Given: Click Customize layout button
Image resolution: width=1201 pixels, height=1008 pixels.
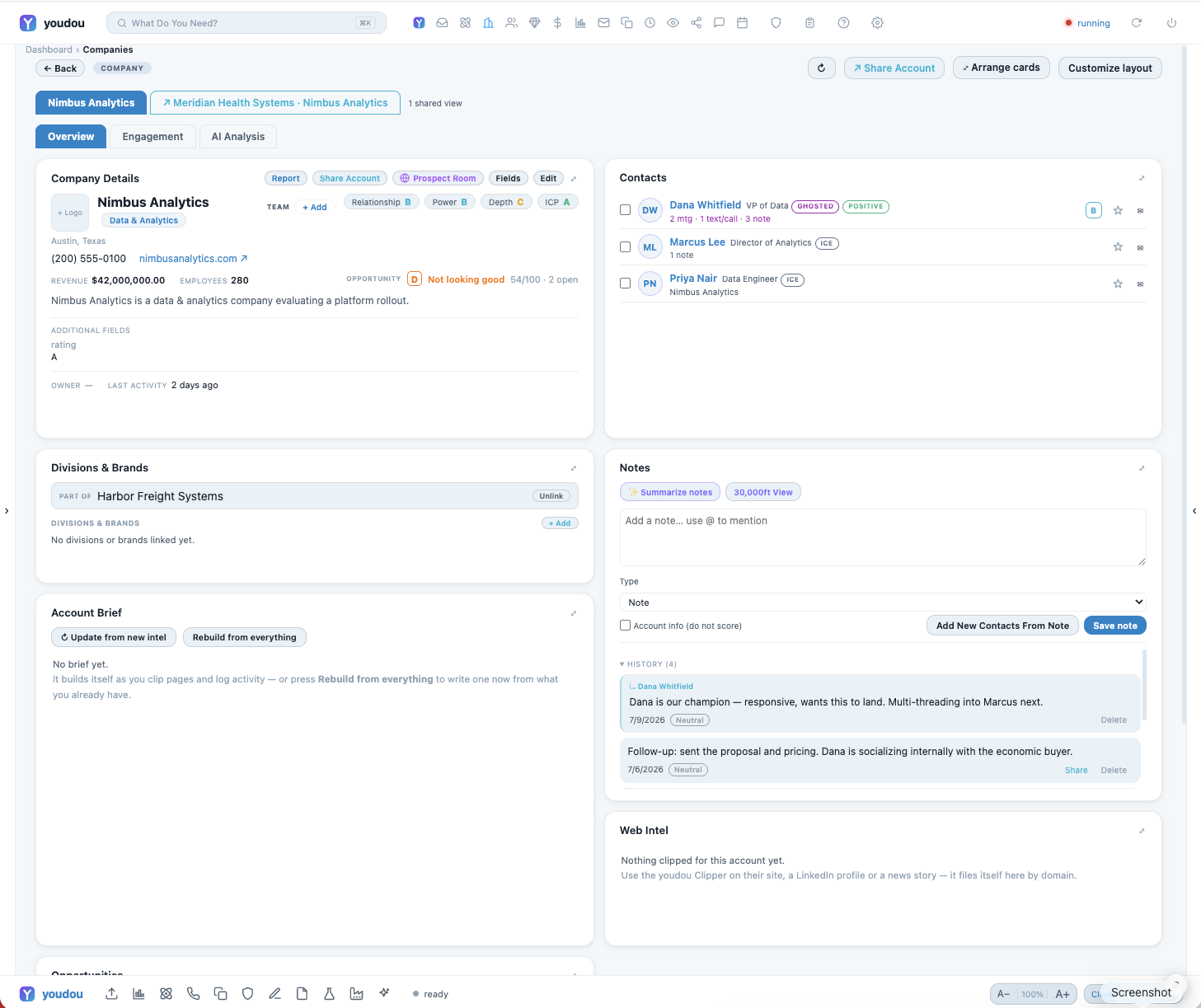Looking at the screenshot, I should click(1110, 68).
